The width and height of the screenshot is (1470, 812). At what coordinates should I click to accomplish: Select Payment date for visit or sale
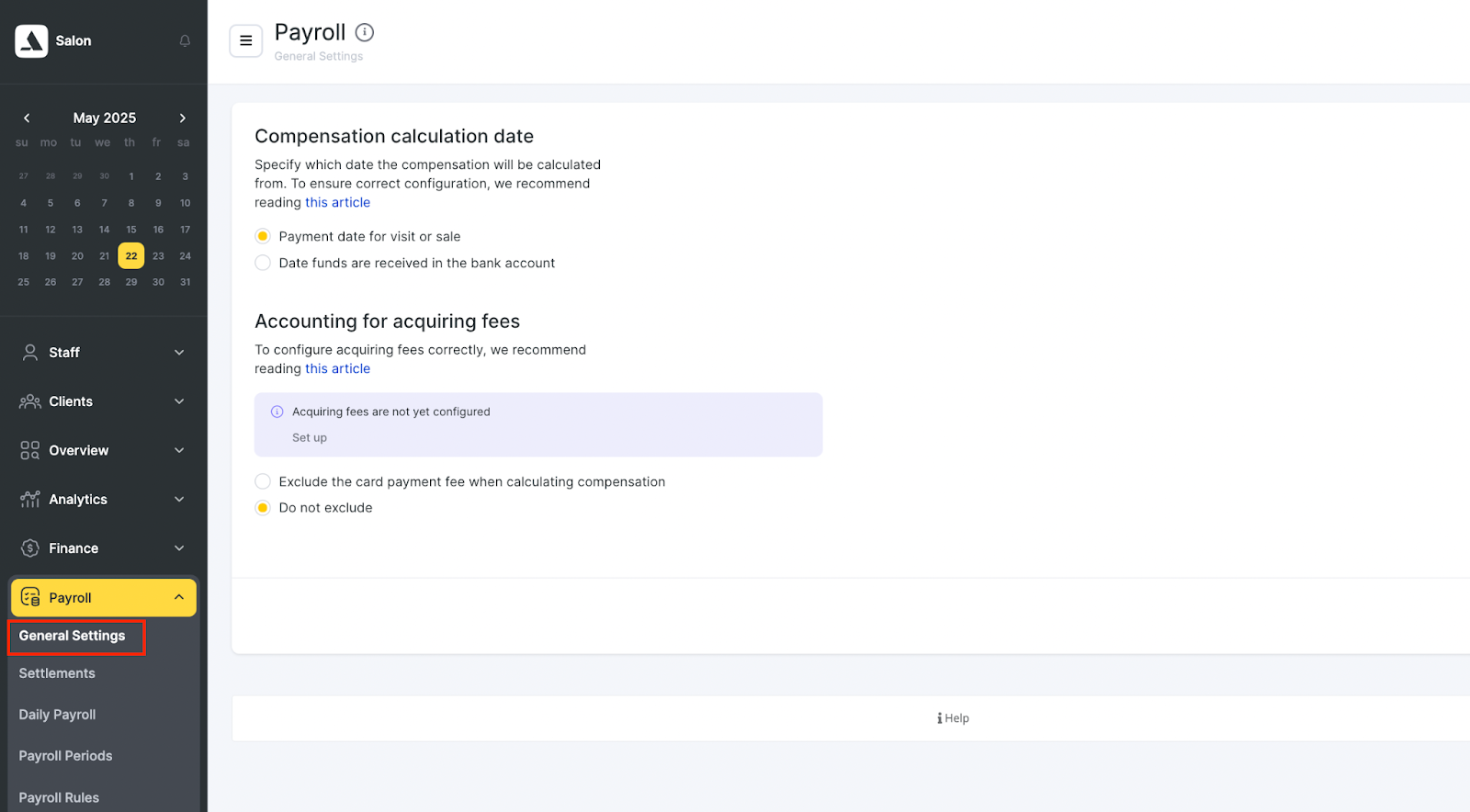pyautogui.click(x=263, y=236)
